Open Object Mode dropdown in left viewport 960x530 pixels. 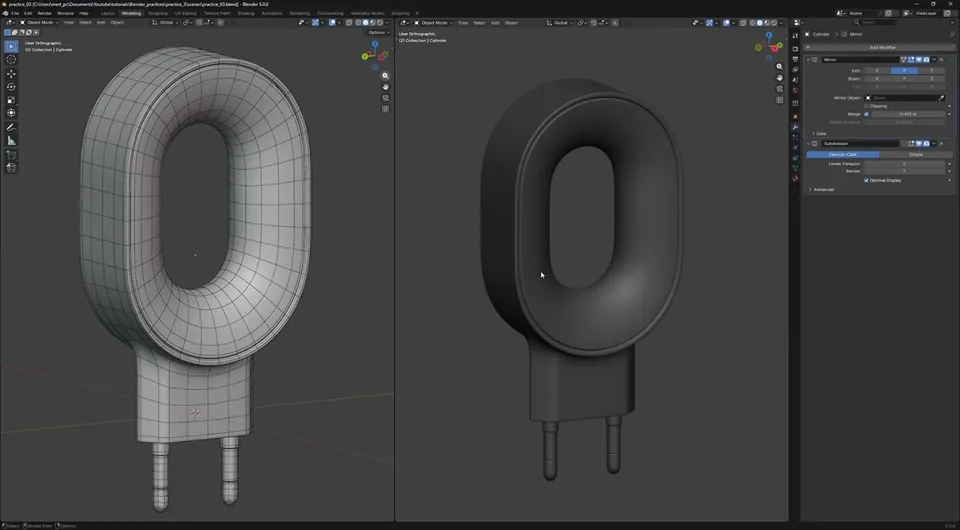39,23
